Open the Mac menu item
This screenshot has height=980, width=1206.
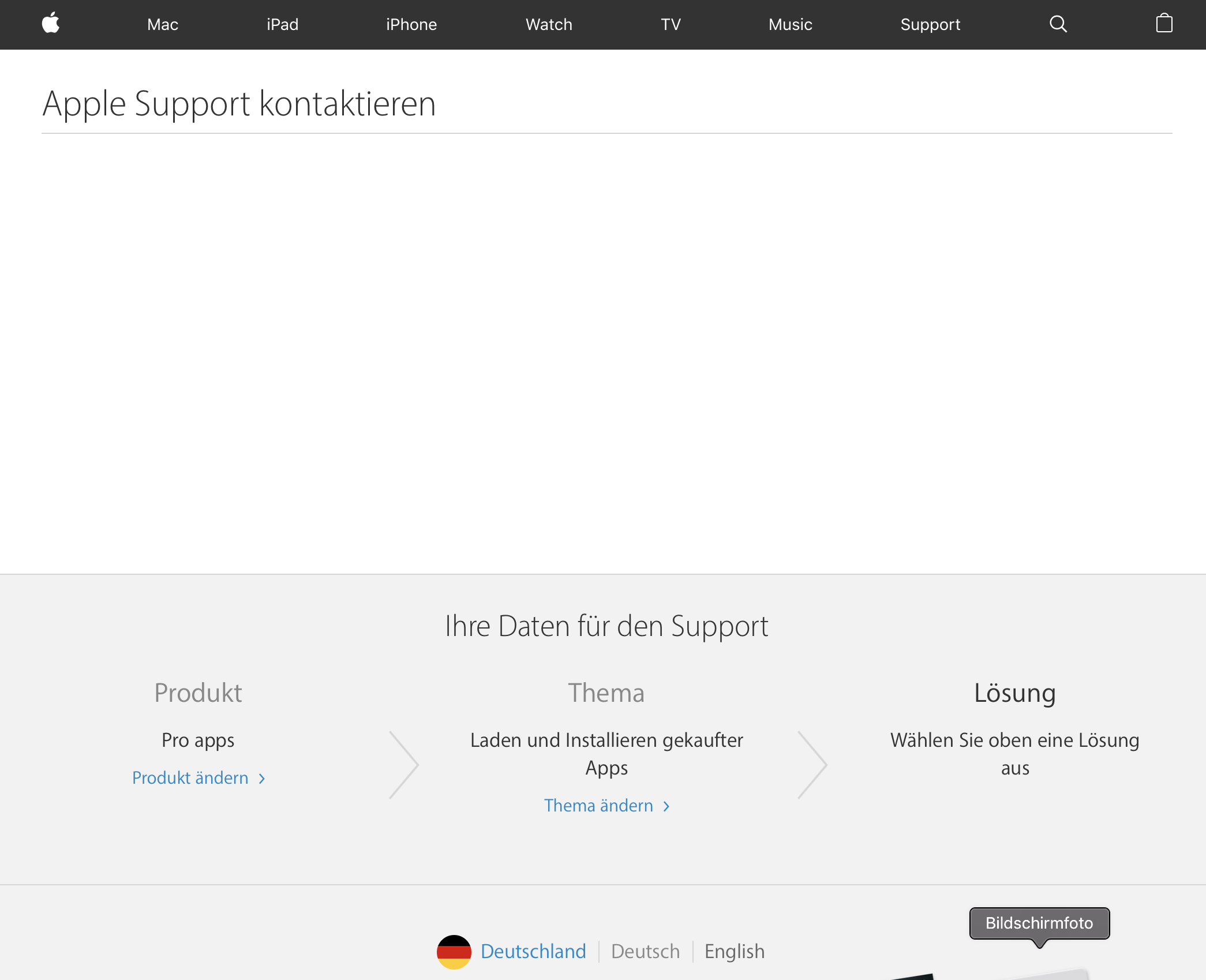point(163,24)
